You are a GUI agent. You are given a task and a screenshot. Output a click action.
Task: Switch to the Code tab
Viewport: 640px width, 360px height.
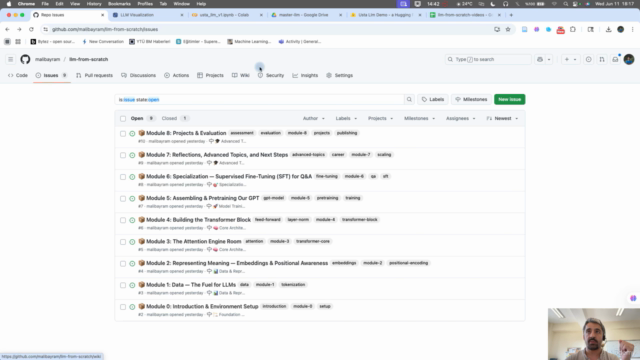[18, 76]
